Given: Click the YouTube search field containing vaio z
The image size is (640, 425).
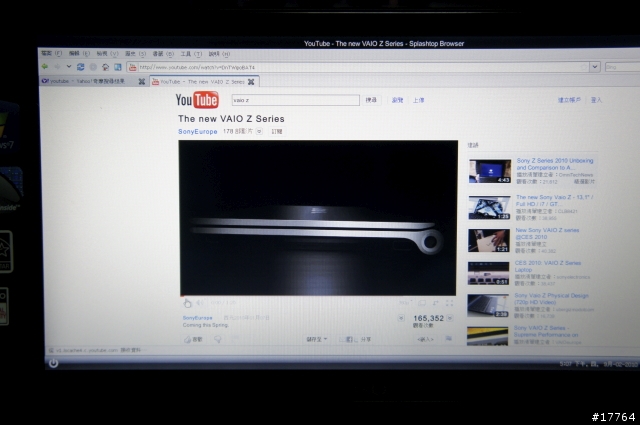Looking at the screenshot, I should pyautogui.click(x=296, y=100).
